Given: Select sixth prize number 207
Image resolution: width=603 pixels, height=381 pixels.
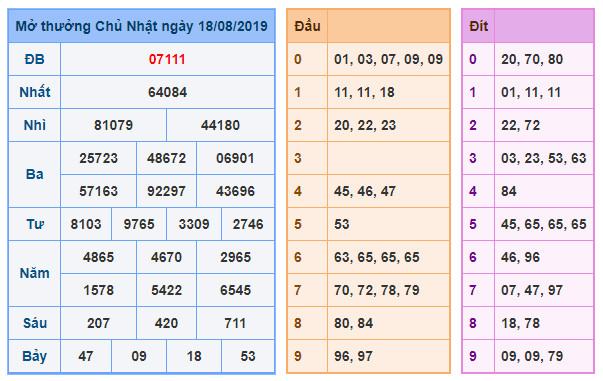Looking at the screenshot, I should [98, 323].
